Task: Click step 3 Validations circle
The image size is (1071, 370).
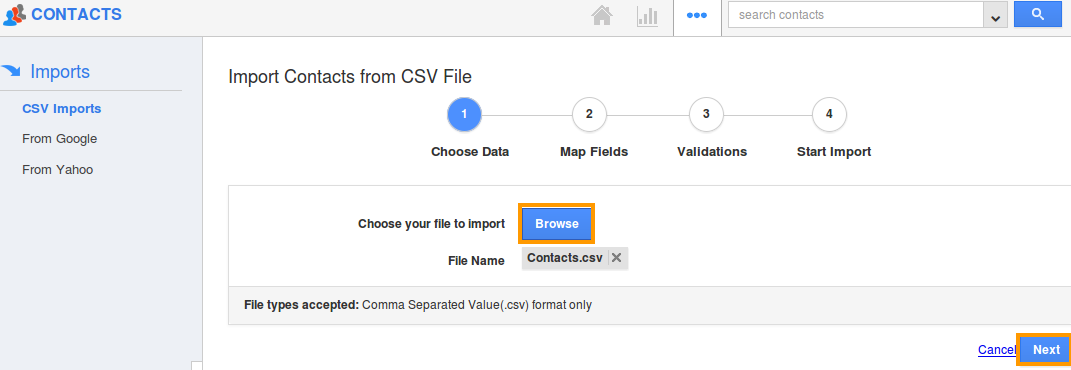Action: pyautogui.click(x=706, y=115)
